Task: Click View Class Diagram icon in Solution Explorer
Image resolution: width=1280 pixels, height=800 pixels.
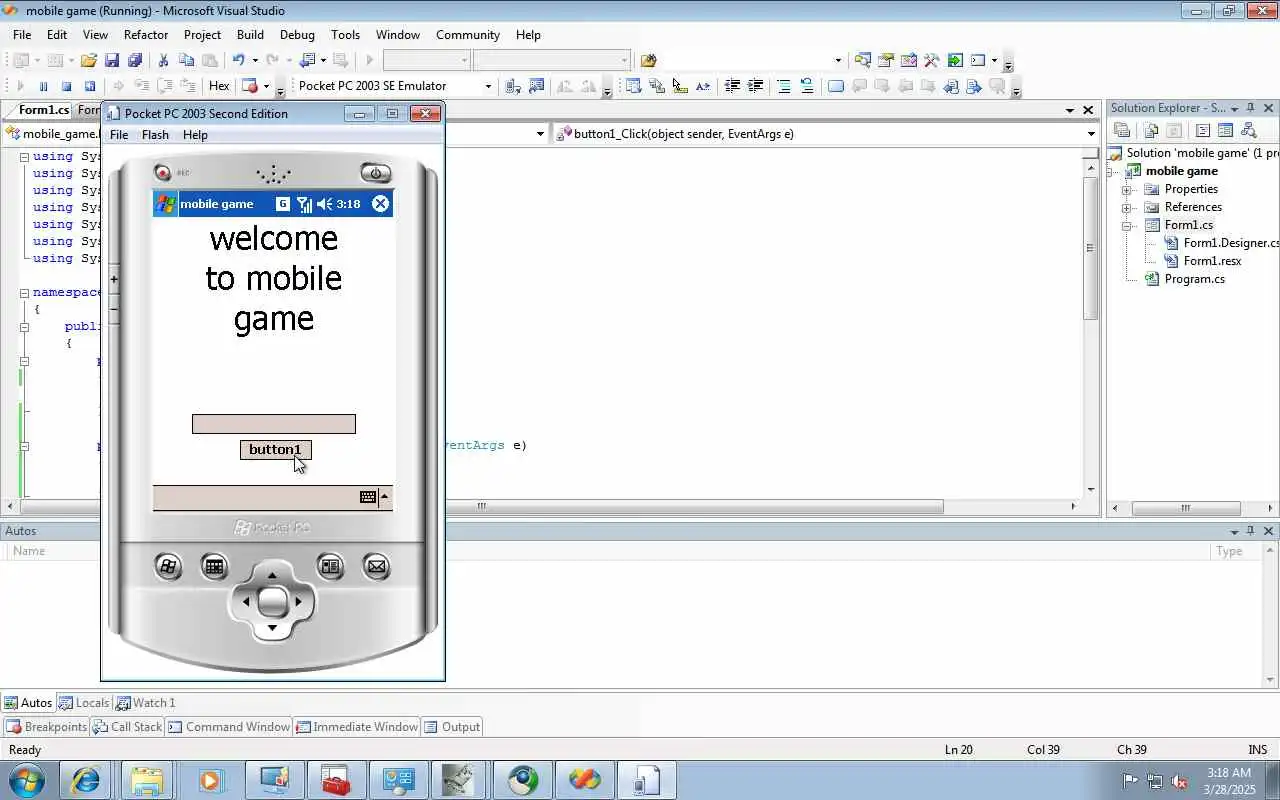Action: tap(1248, 130)
